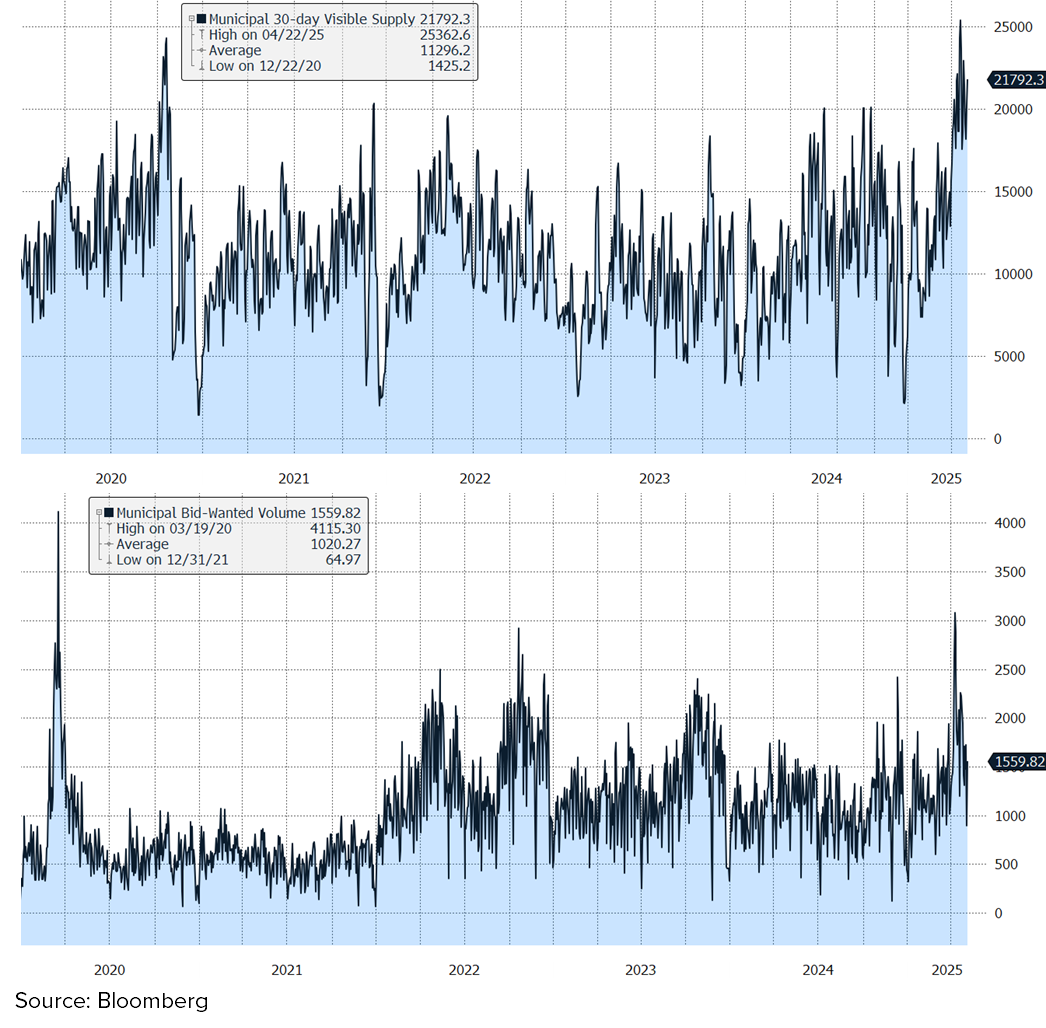Collapse the Municipal 30-day Visible Supply legend tree
The image size is (1046, 1028).
point(190,18)
